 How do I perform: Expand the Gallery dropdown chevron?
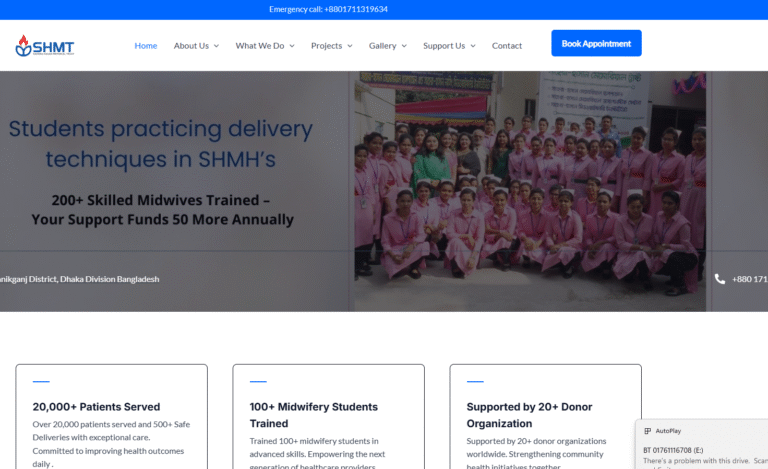pyautogui.click(x=404, y=46)
